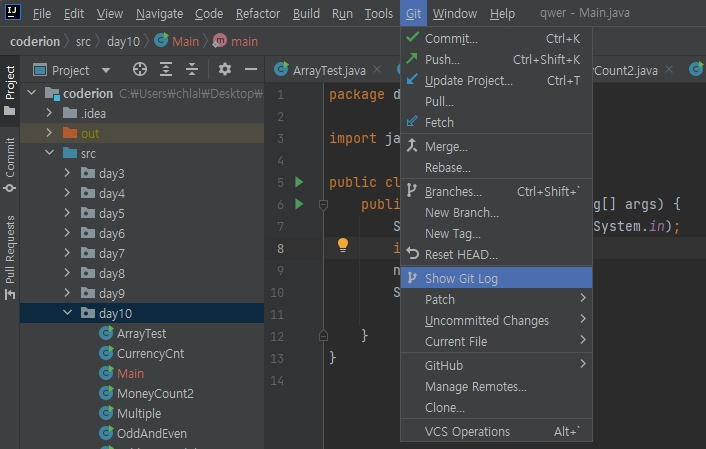The image size is (706, 449).
Task: Select New Branch... menu item
Action: point(496,213)
